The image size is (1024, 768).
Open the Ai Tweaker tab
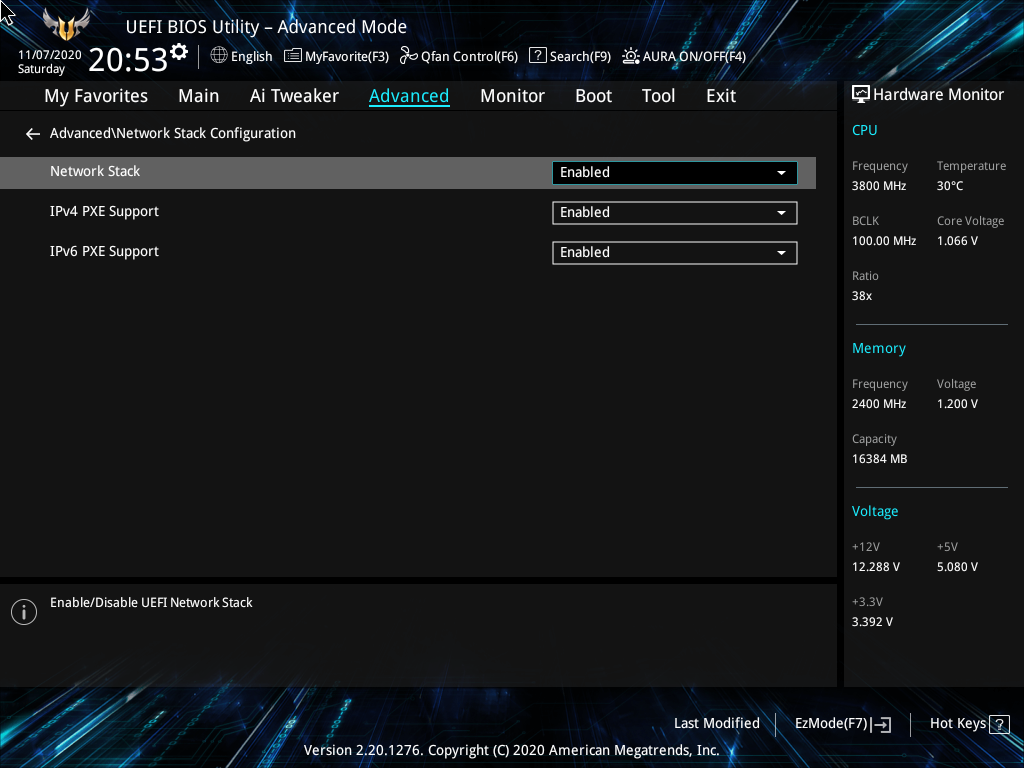pos(294,96)
